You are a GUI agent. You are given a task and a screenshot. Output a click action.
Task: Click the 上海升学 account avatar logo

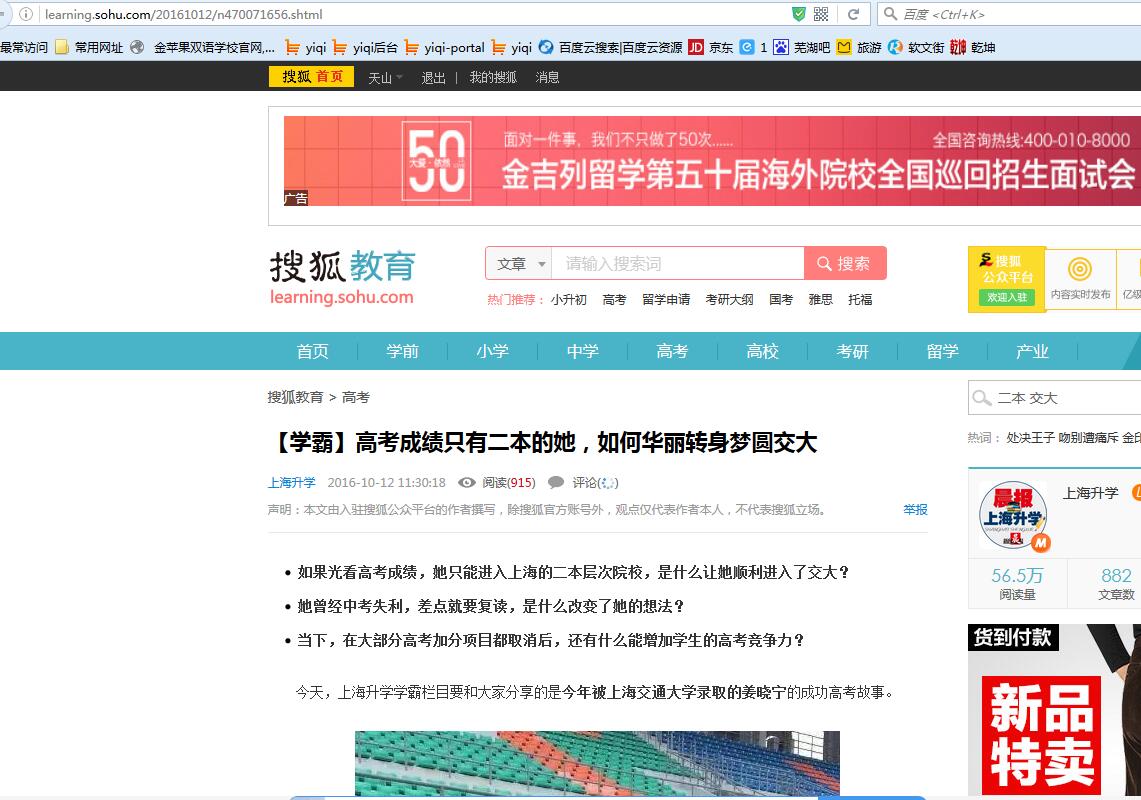tap(1012, 515)
